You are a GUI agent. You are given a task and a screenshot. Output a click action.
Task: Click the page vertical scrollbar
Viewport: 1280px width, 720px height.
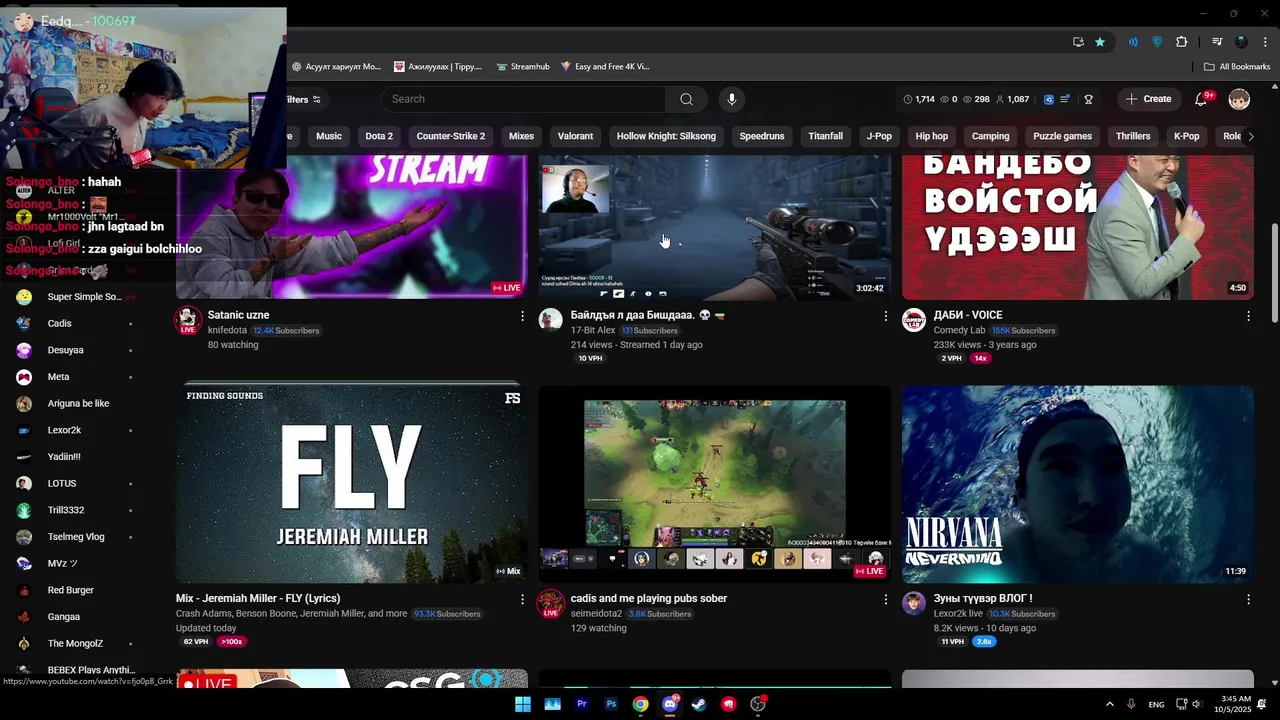coord(1274,272)
